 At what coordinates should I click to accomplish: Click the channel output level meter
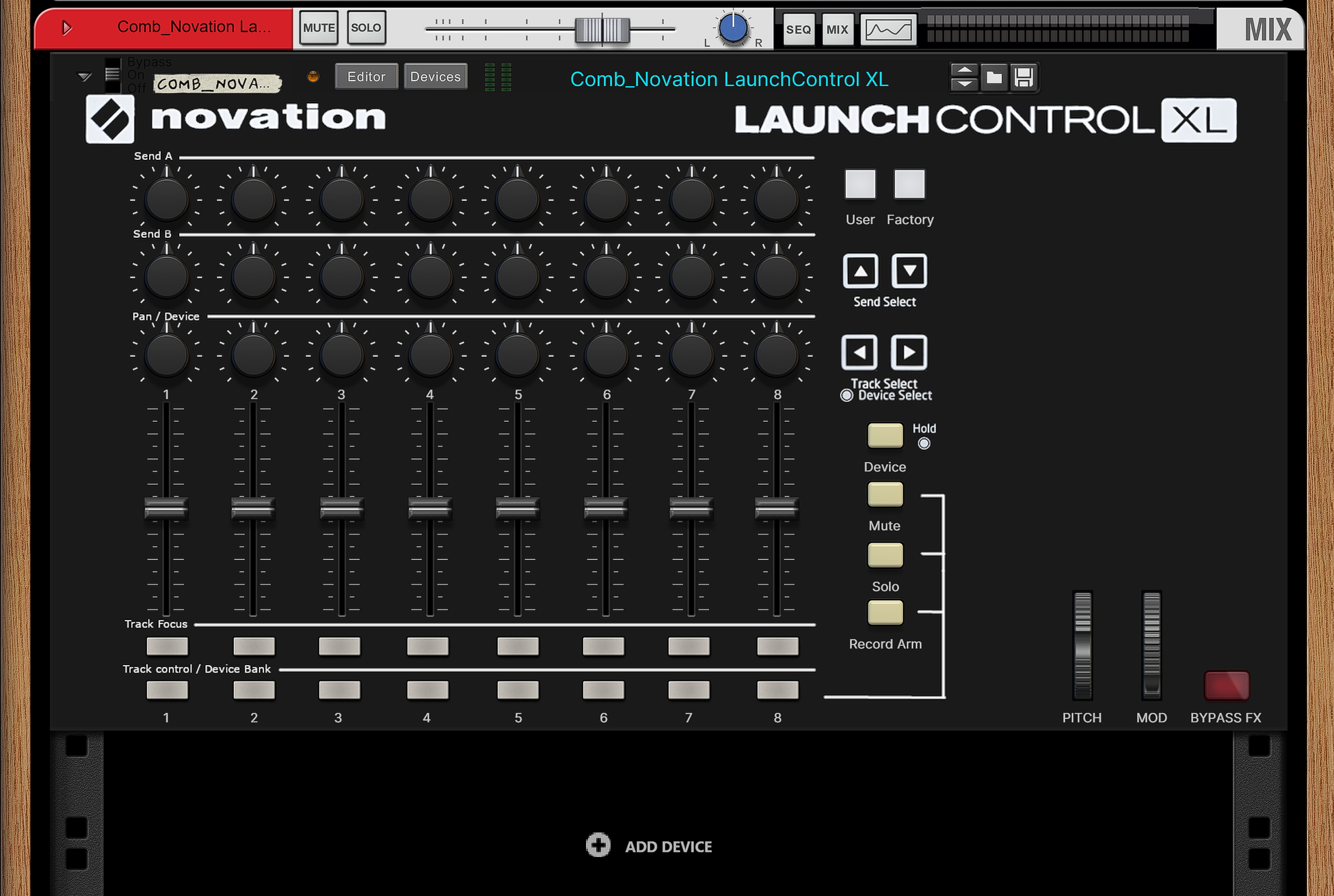[x=1057, y=28]
